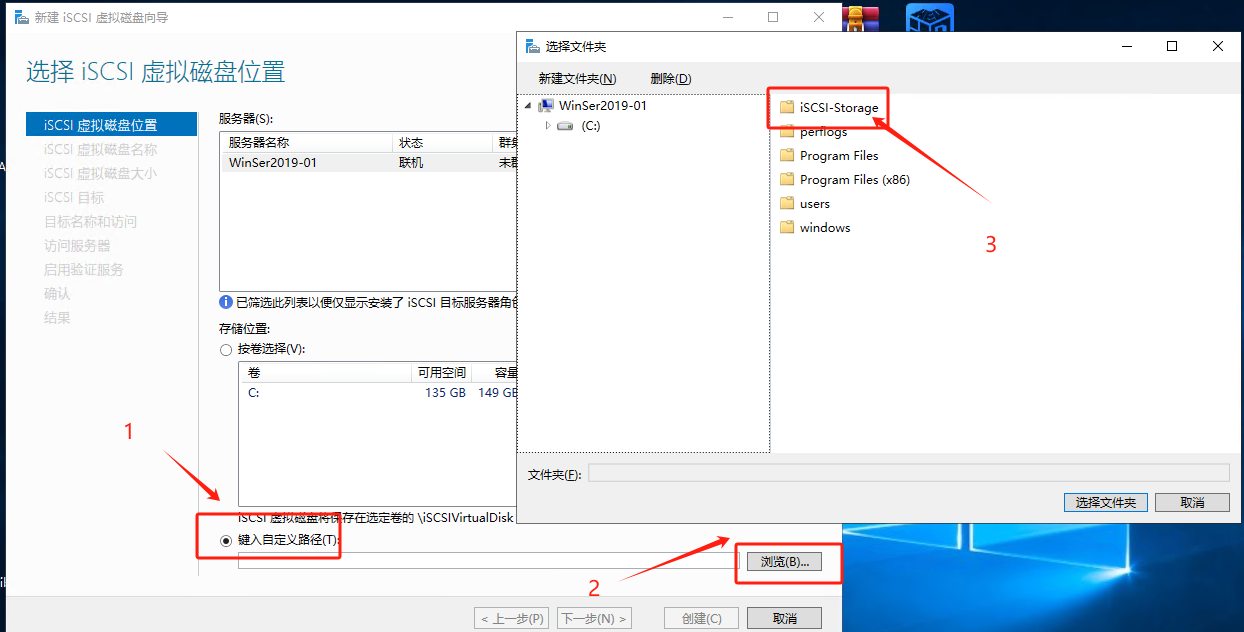Image resolution: width=1244 pixels, height=632 pixels.
Task: Click the (C:) drive icon
Action: click(x=566, y=126)
